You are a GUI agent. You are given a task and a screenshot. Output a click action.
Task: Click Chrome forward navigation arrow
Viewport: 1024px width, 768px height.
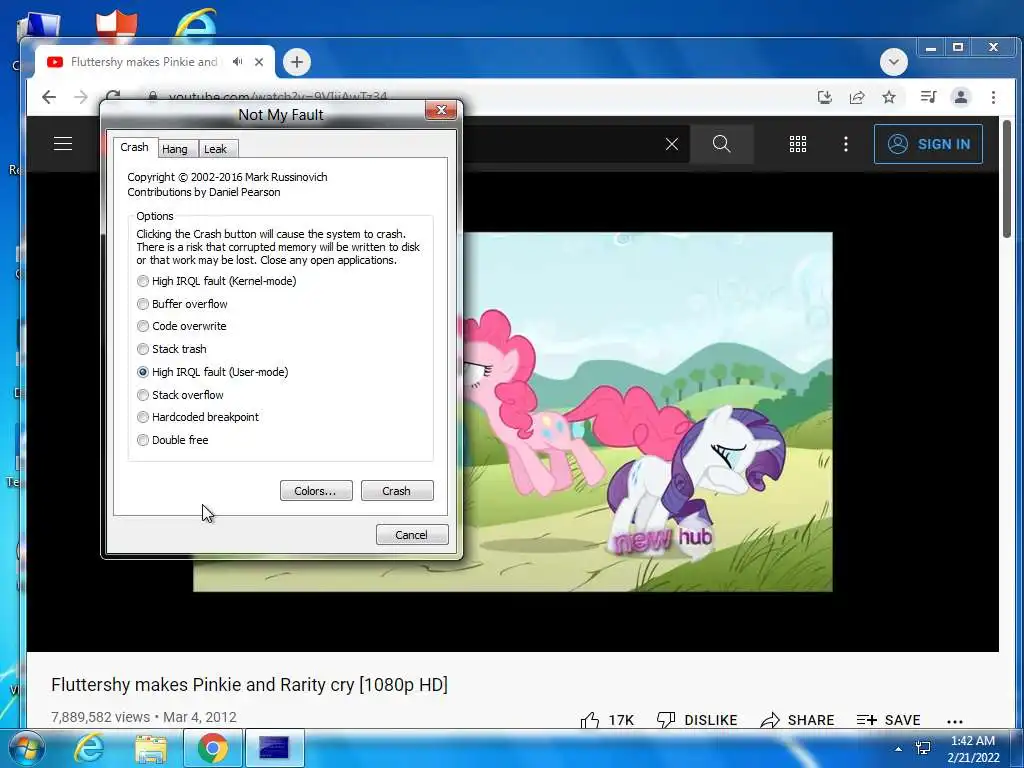click(x=80, y=97)
